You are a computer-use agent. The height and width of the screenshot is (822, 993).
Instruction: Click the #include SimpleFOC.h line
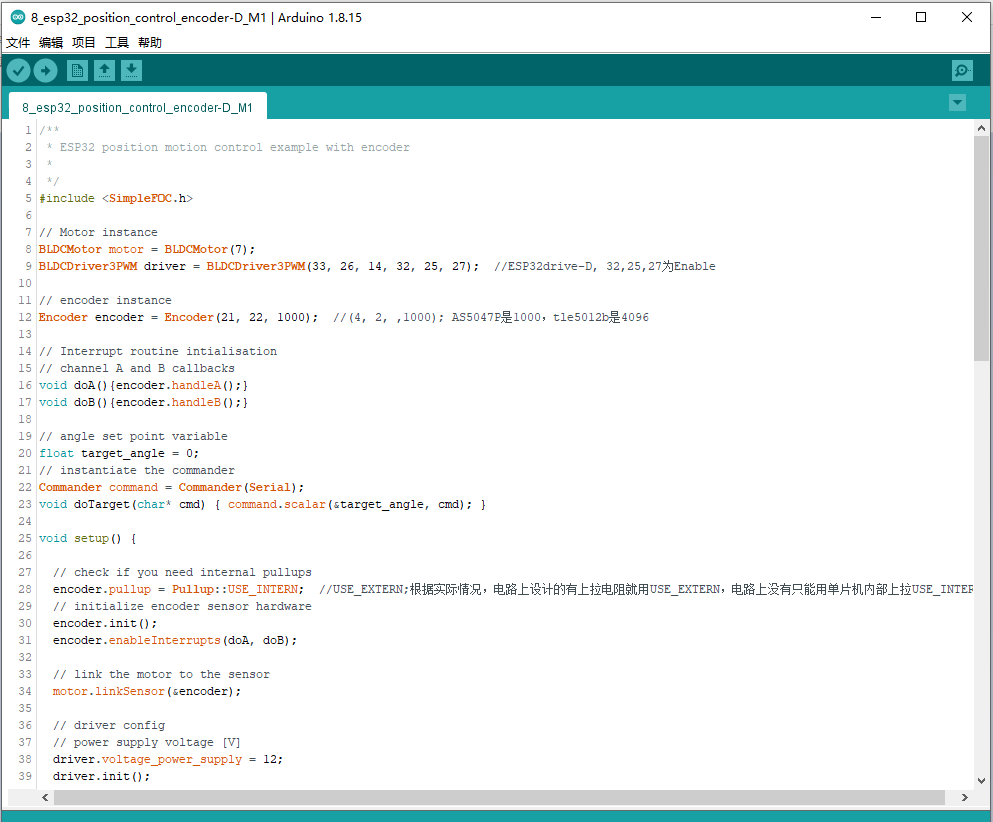click(x=115, y=198)
